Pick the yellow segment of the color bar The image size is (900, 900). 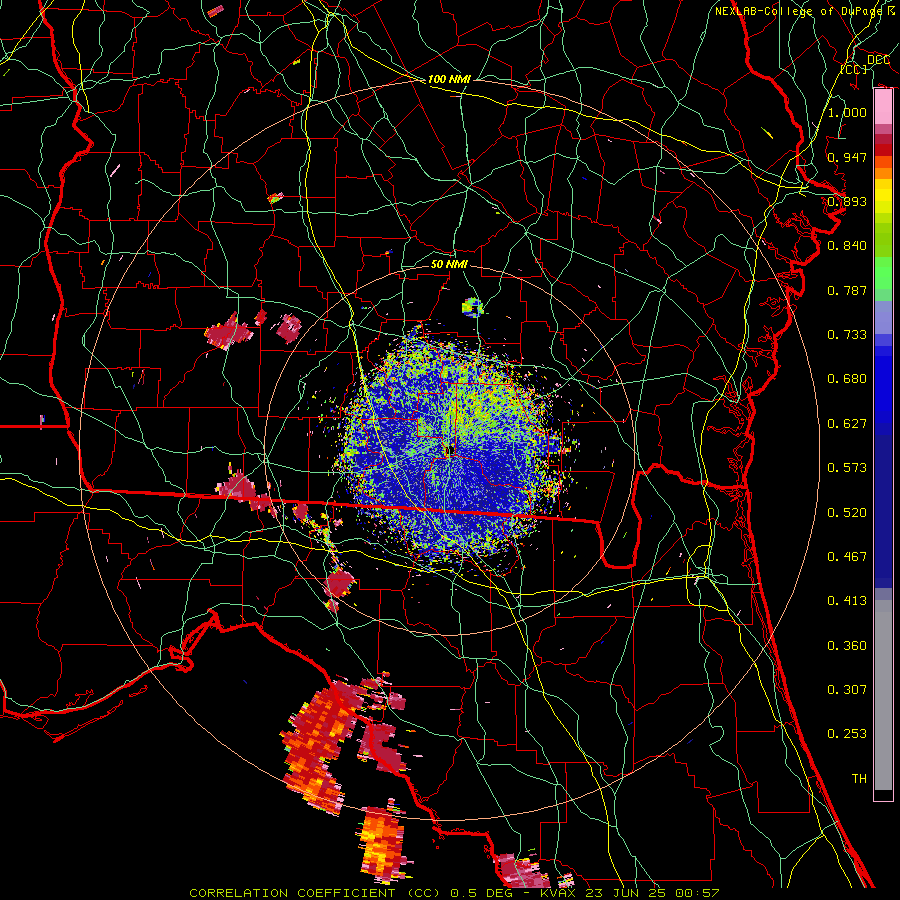click(x=883, y=196)
